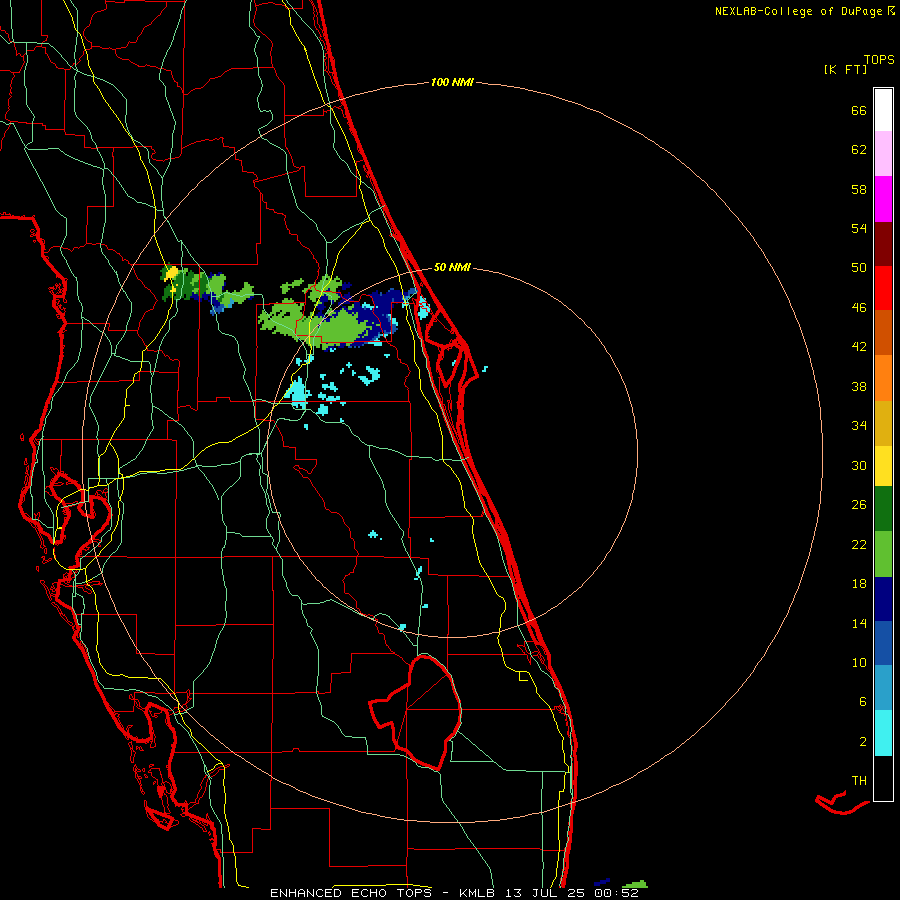Click the legend value 34
900x900 pixels.
pos(859,426)
